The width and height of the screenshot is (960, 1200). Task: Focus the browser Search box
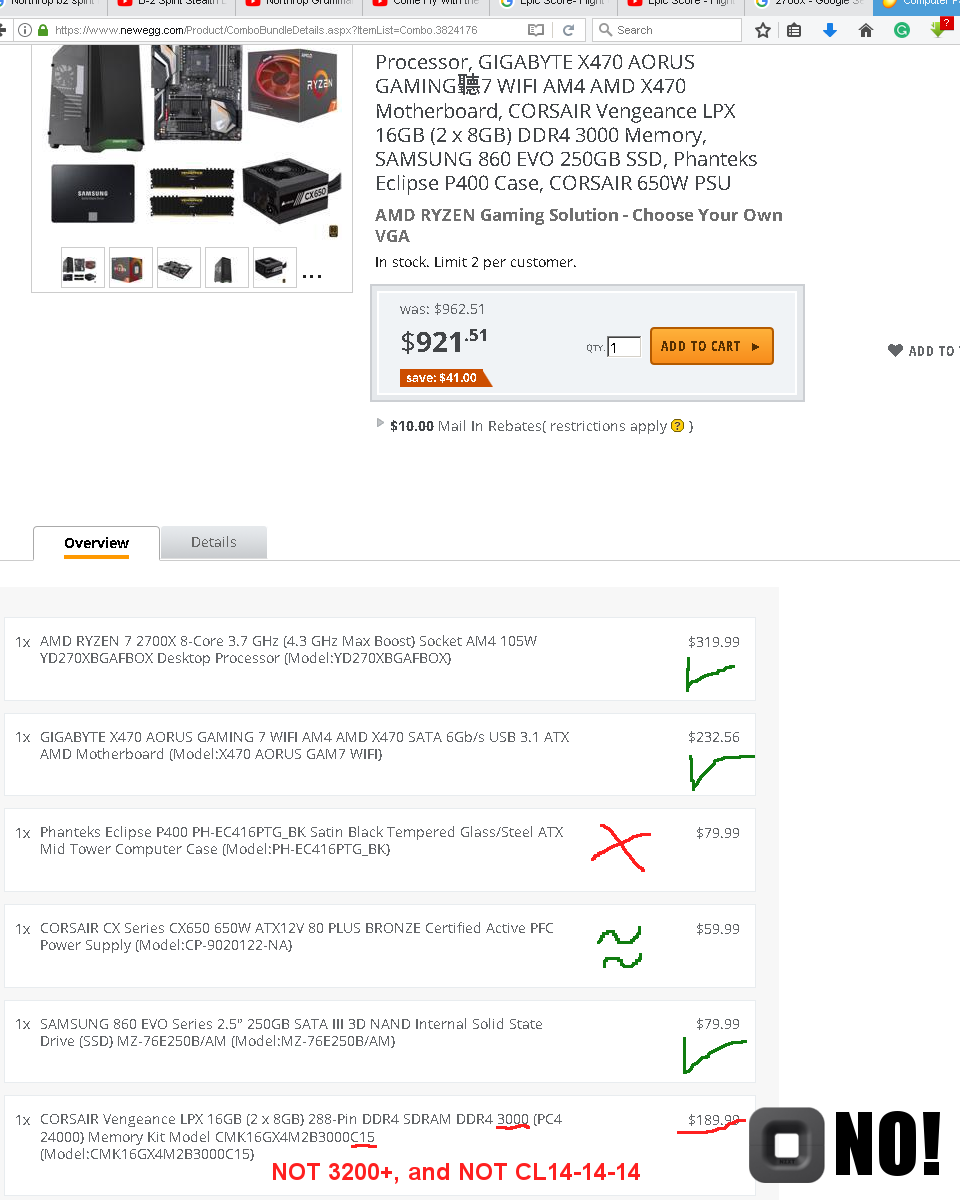coord(667,30)
